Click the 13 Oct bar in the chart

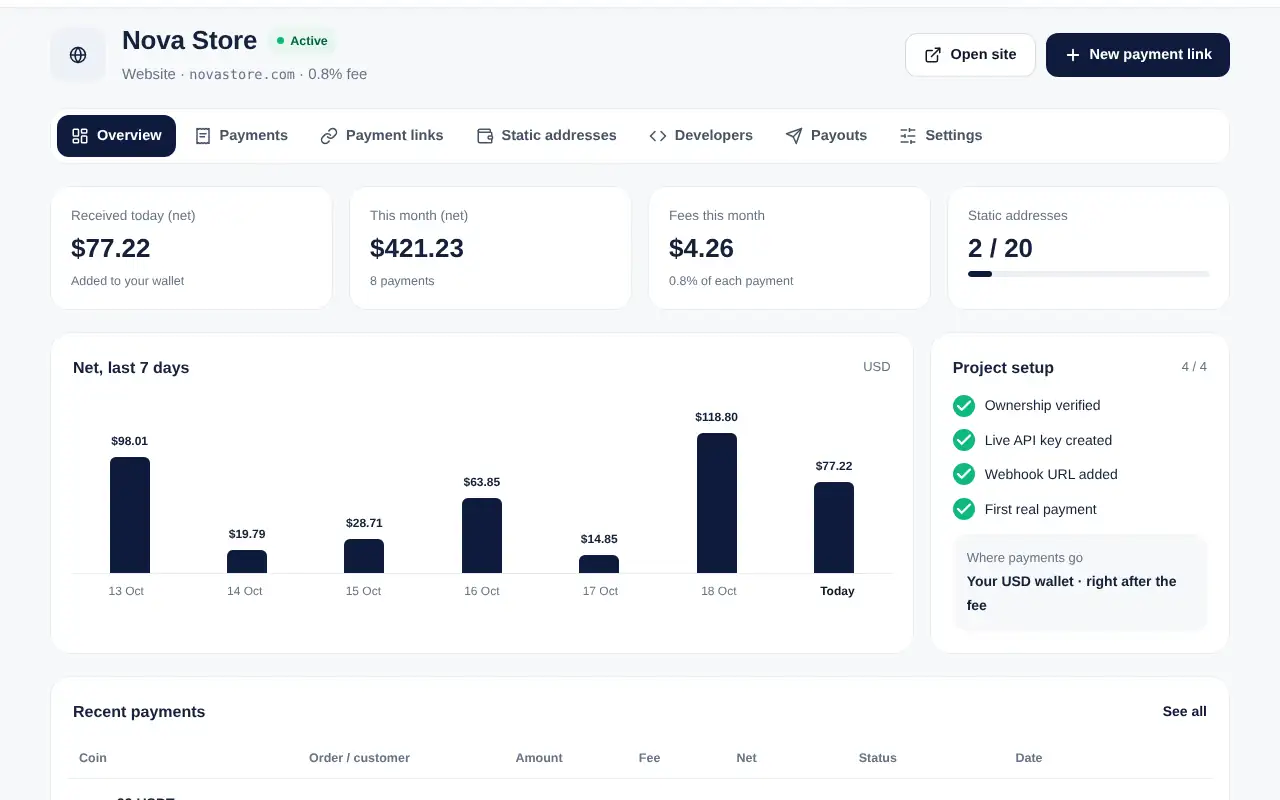130,515
